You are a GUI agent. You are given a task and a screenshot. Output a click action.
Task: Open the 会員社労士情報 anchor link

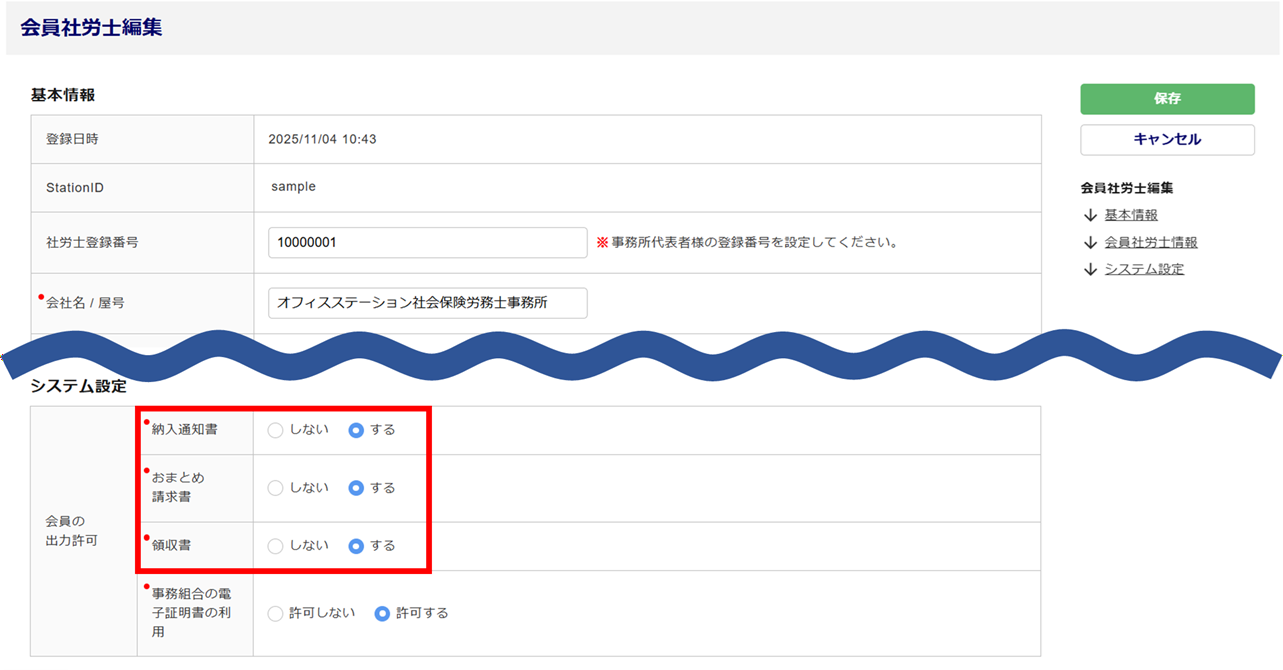(1150, 242)
